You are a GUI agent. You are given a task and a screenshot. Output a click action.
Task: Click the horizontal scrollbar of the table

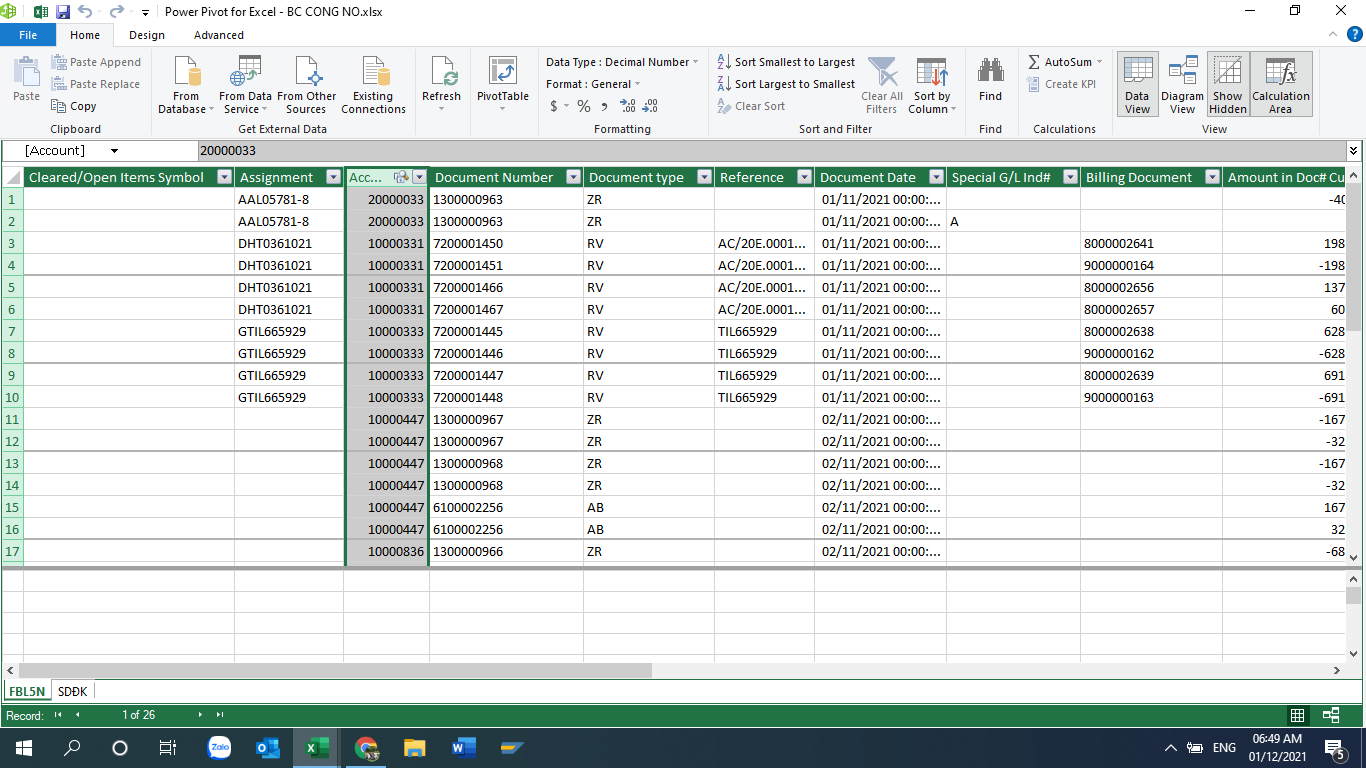[x=335, y=670]
